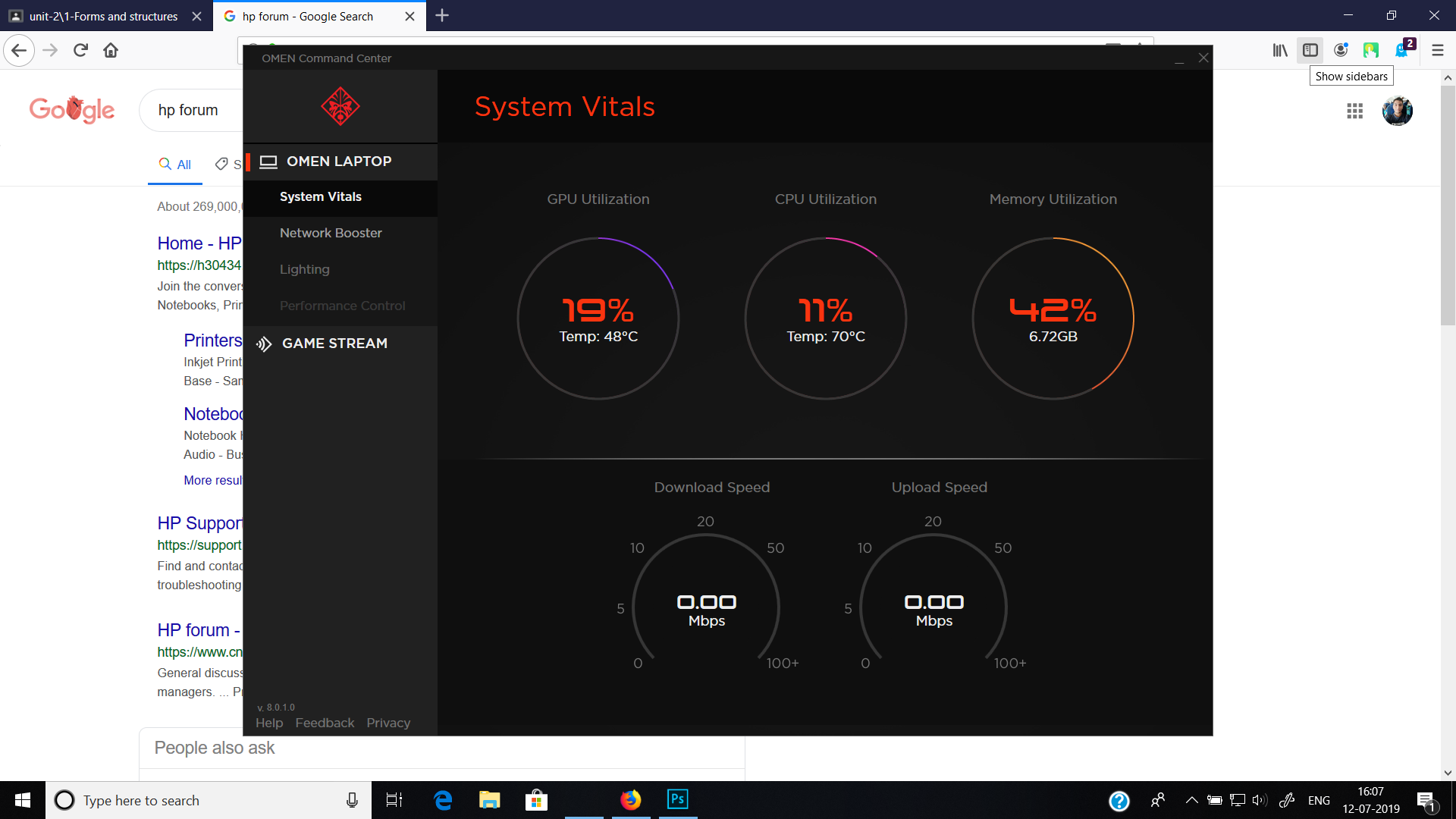Click the Type here to search box
This screenshot has width=1456, height=819.
coord(209,800)
